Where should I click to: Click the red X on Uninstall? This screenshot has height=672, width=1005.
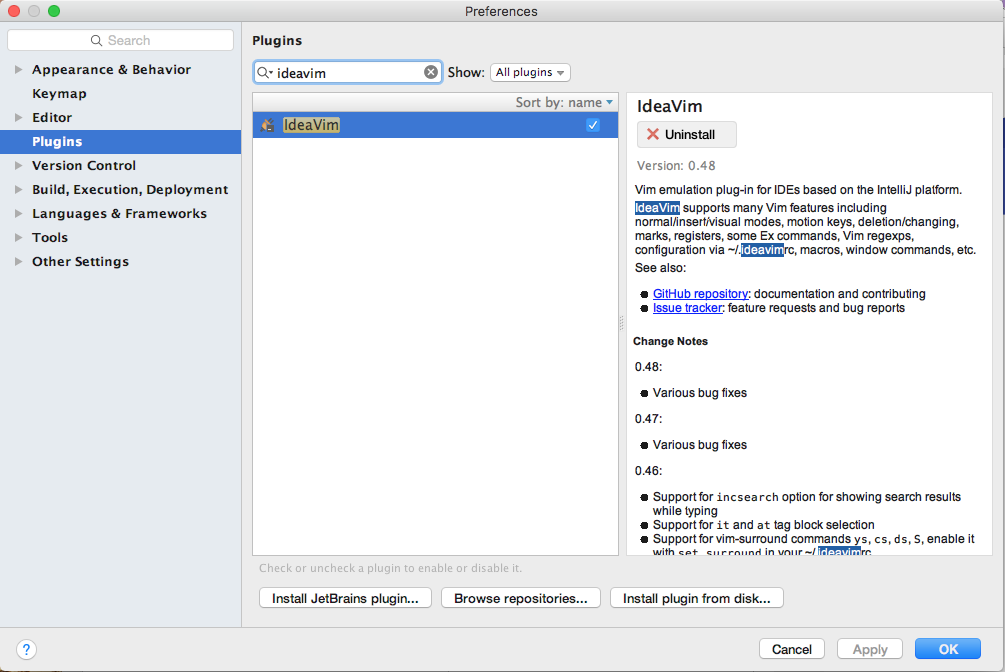(652, 134)
